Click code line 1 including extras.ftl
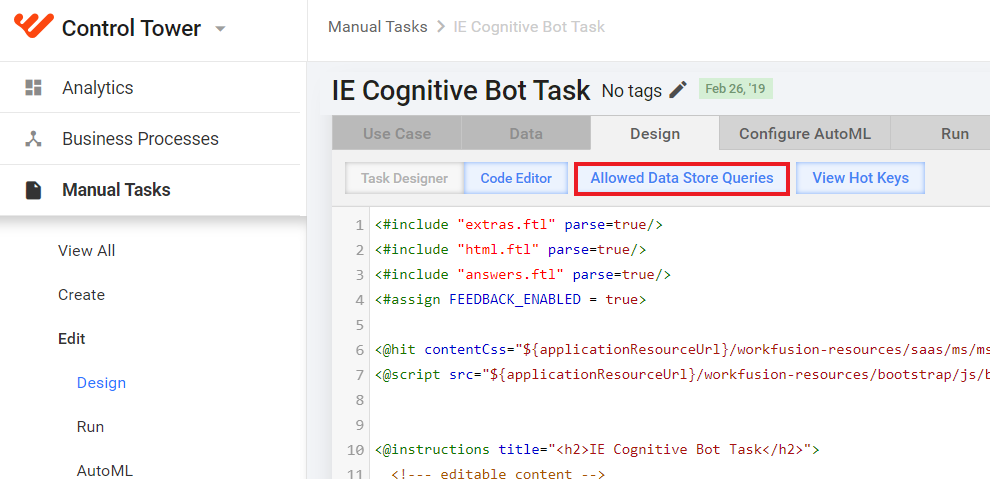The image size is (990, 479). pos(518,225)
